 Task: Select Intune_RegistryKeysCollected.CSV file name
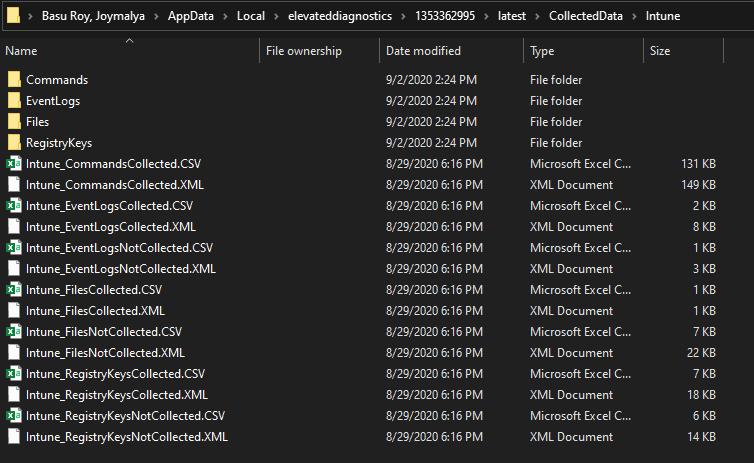point(115,374)
